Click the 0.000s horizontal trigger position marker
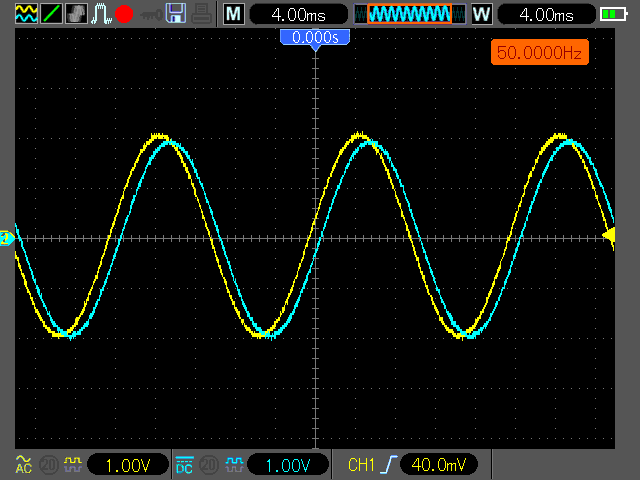The height and width of the screenshot is (480, 640). coord(315,37)
